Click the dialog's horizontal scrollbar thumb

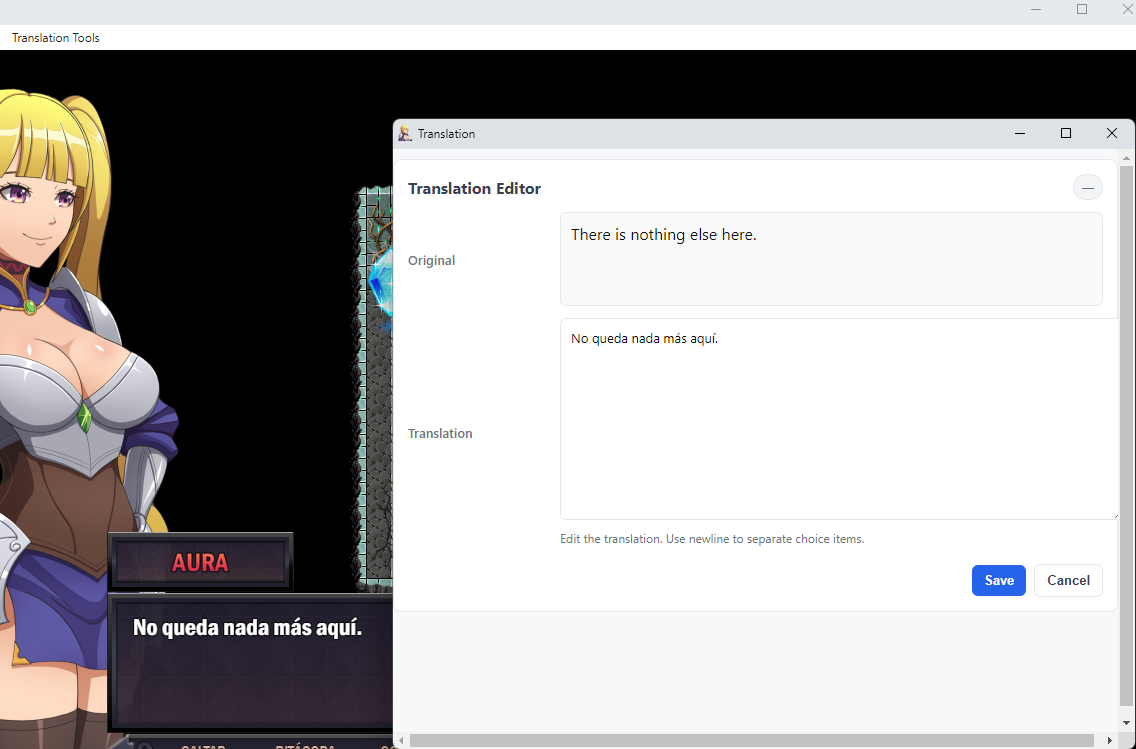pyautogui.click(x=752, y=740)
